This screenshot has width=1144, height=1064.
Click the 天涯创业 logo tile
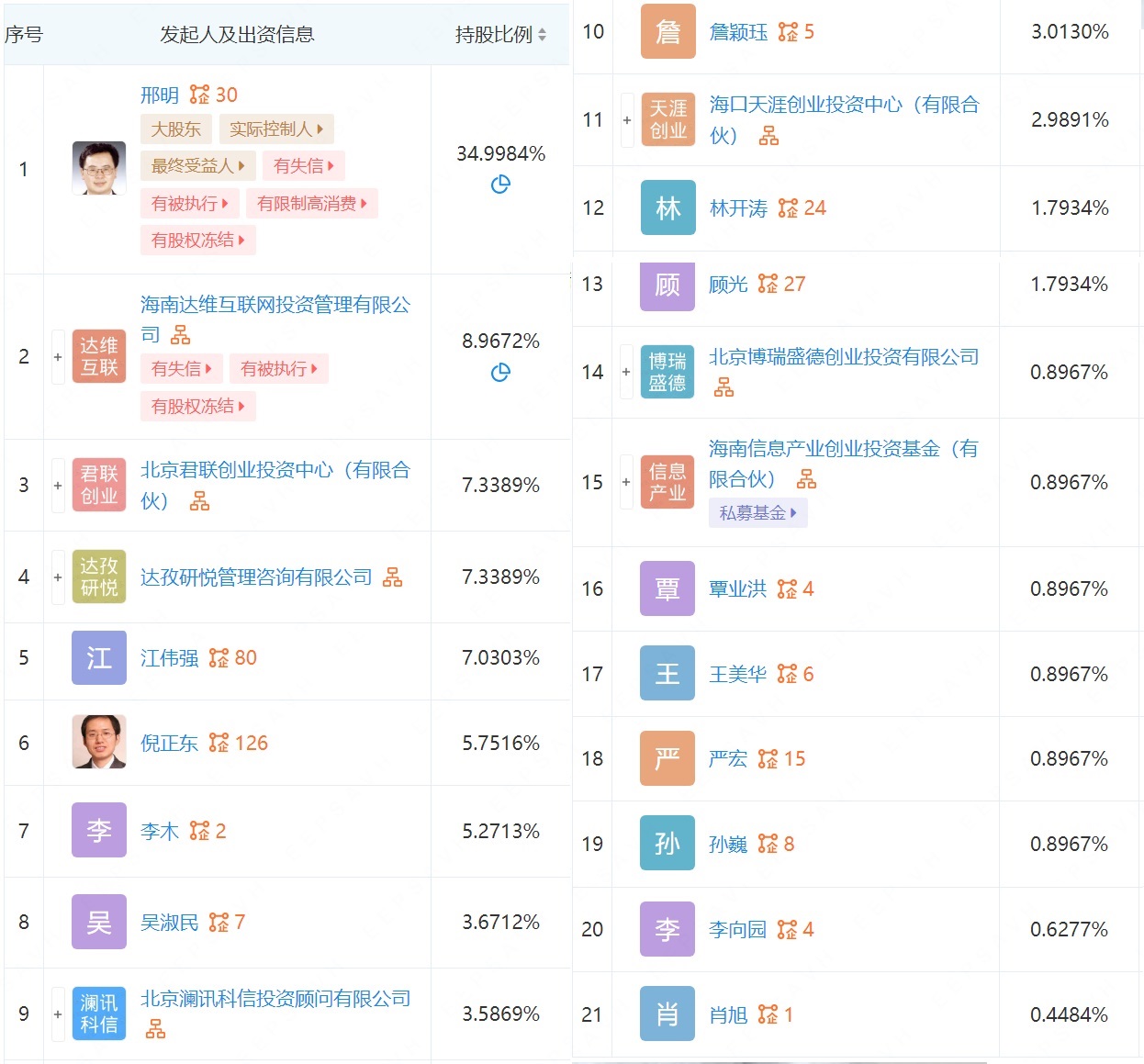(667, 120)
